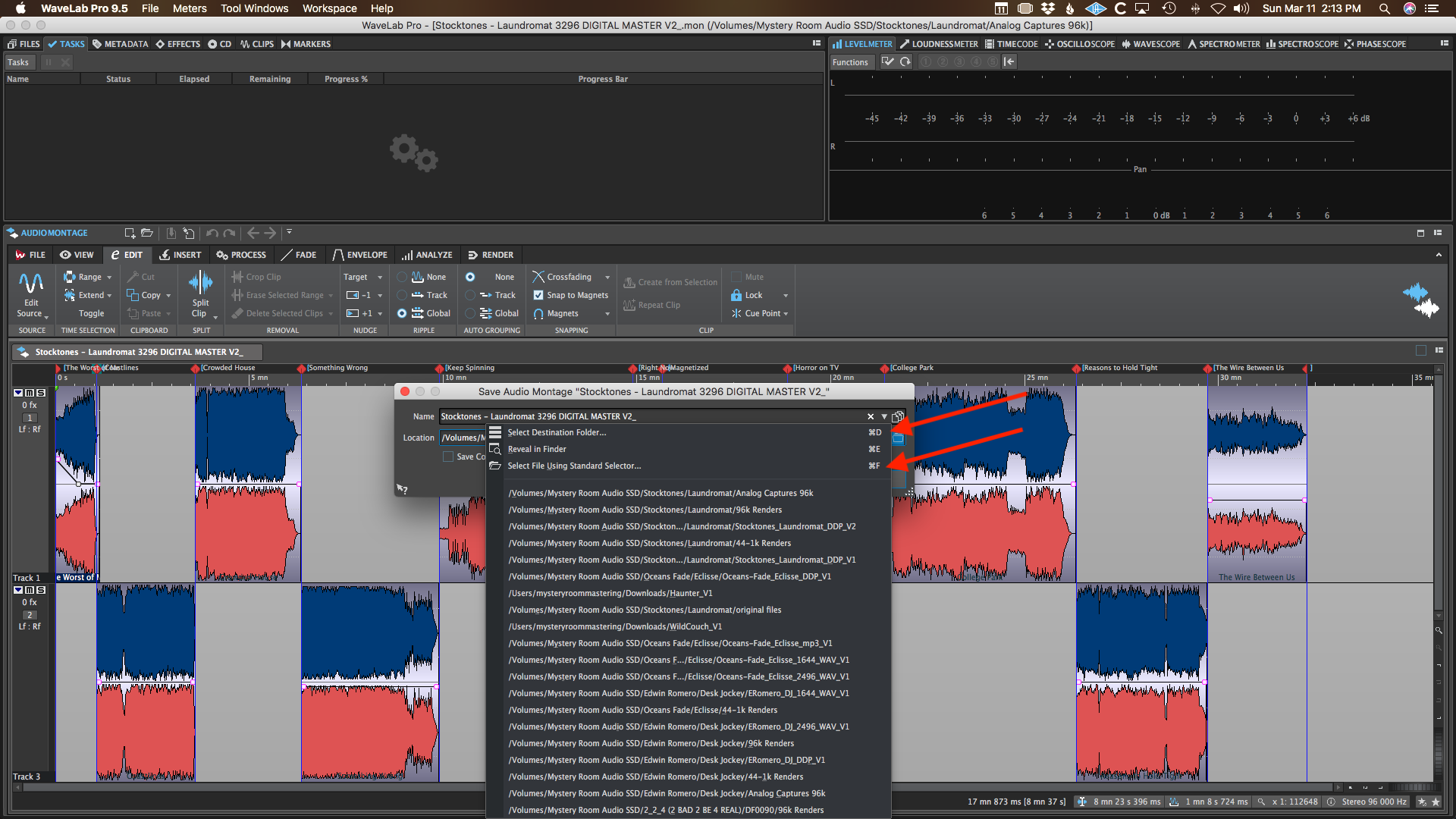The image size is (1456, 819).
Task: Enable the Save Copy checkbox
Action: 448,457
